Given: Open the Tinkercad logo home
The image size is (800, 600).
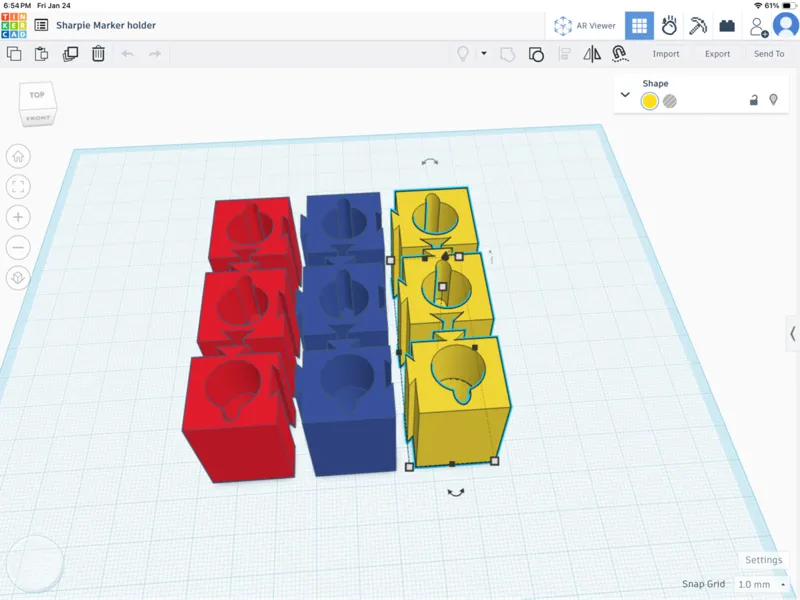Looking at the screenshot, I should (x=14, y=26).
